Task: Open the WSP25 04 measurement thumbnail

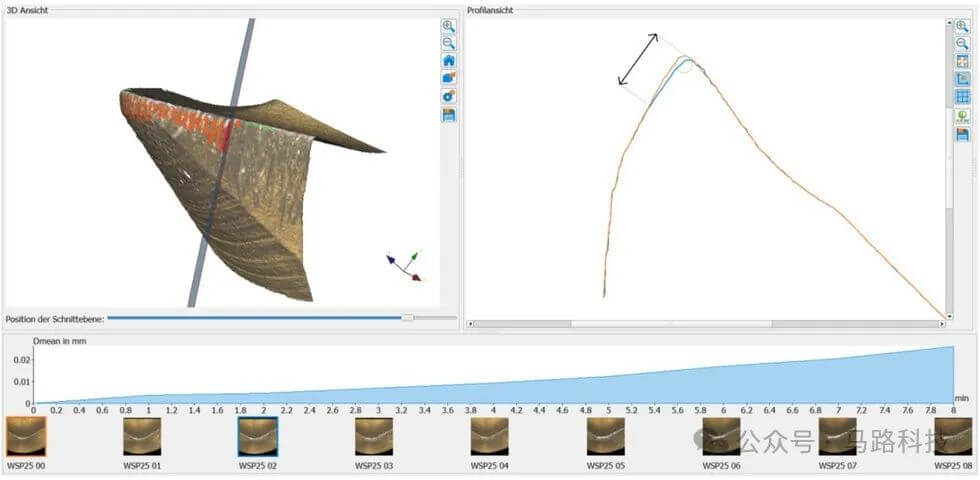Action: (490, 437)
